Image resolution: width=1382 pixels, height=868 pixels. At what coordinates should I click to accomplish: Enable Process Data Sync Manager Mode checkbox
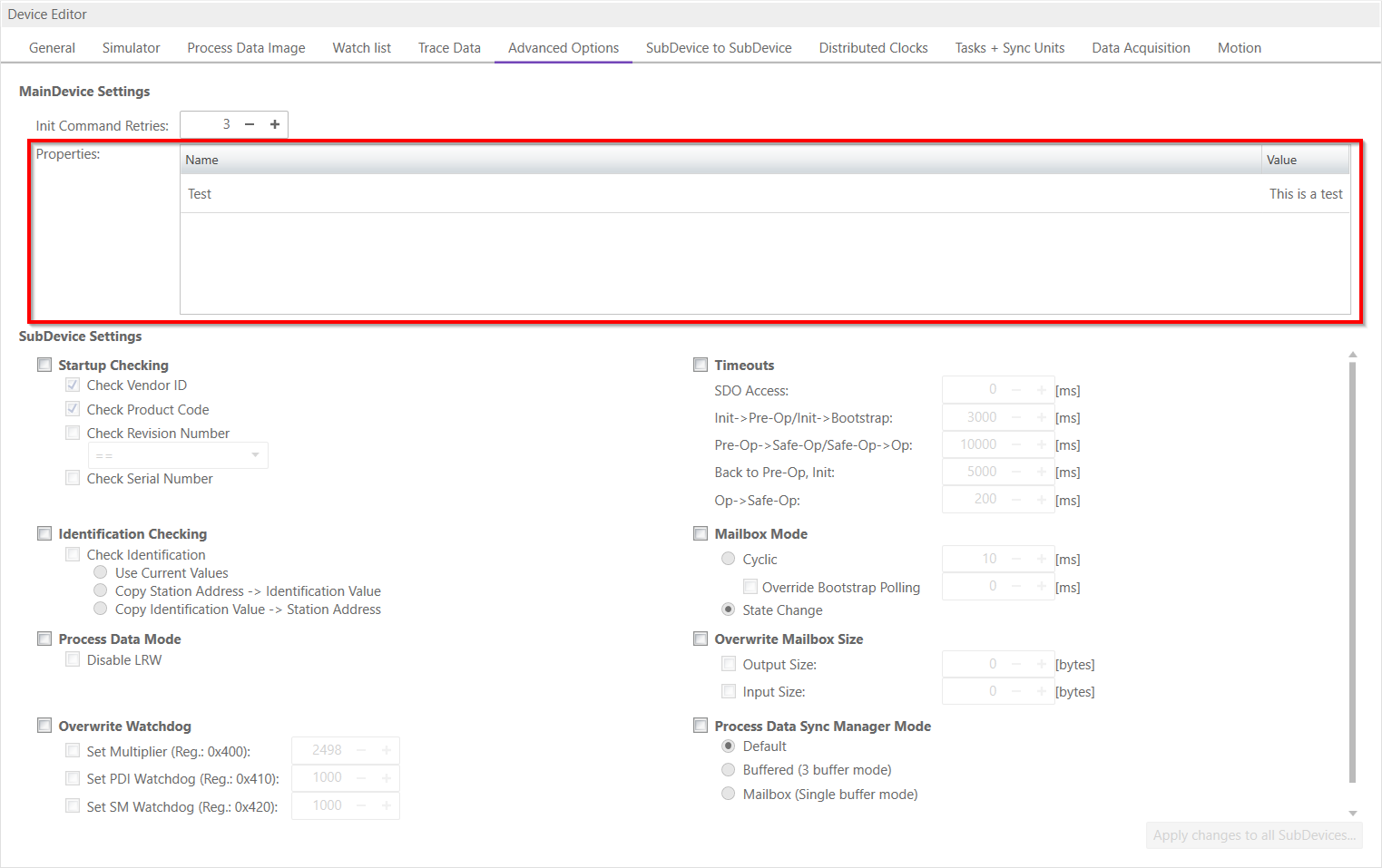tap(701, 726)
